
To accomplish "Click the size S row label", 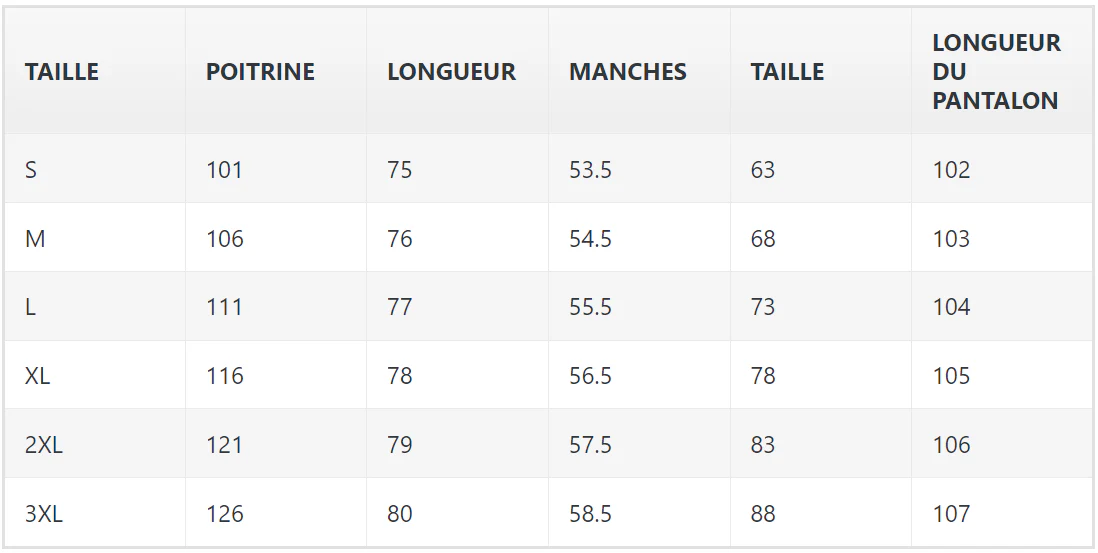I will [x=31, y=170].
